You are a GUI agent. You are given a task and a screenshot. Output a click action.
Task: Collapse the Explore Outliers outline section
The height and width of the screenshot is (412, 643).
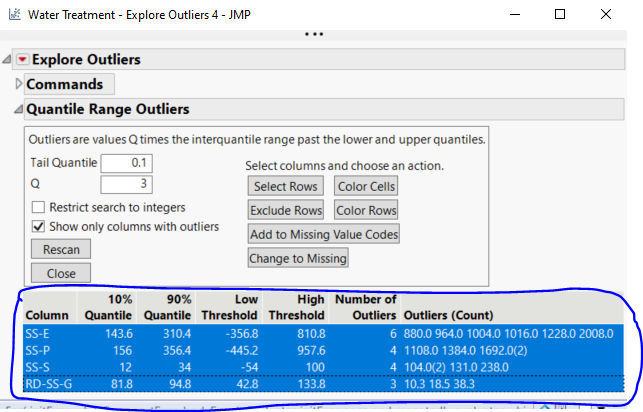tap(8, 60)
